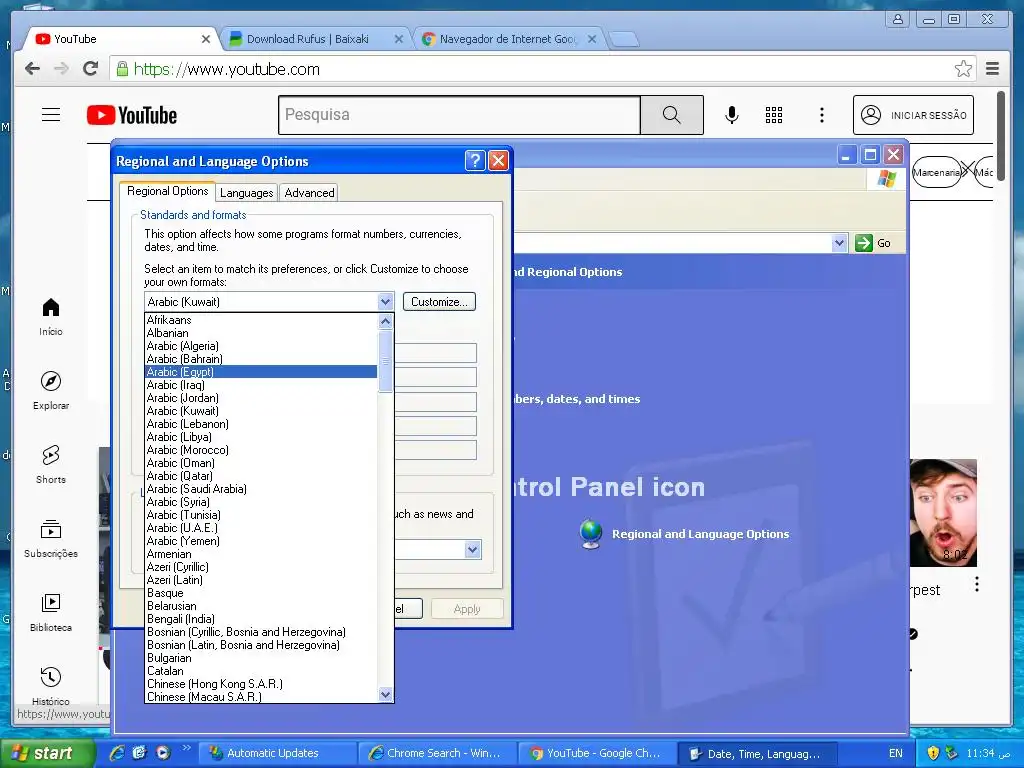
Task: Select Bulgarian in the list
Action: [261, 658]
